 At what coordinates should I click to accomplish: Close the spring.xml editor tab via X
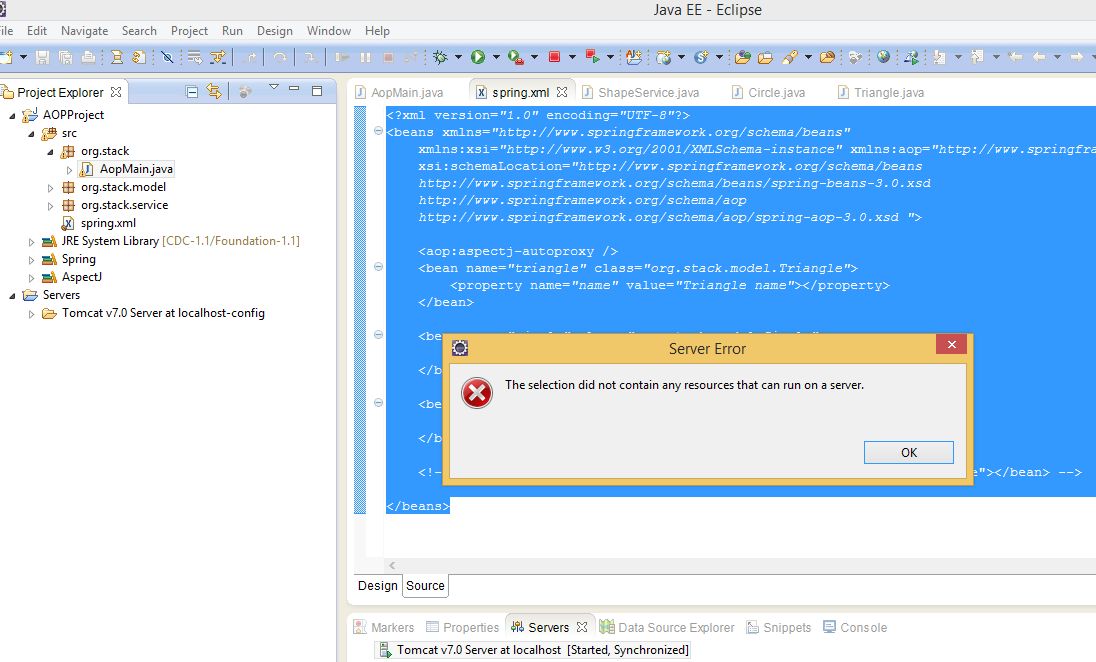561,92
